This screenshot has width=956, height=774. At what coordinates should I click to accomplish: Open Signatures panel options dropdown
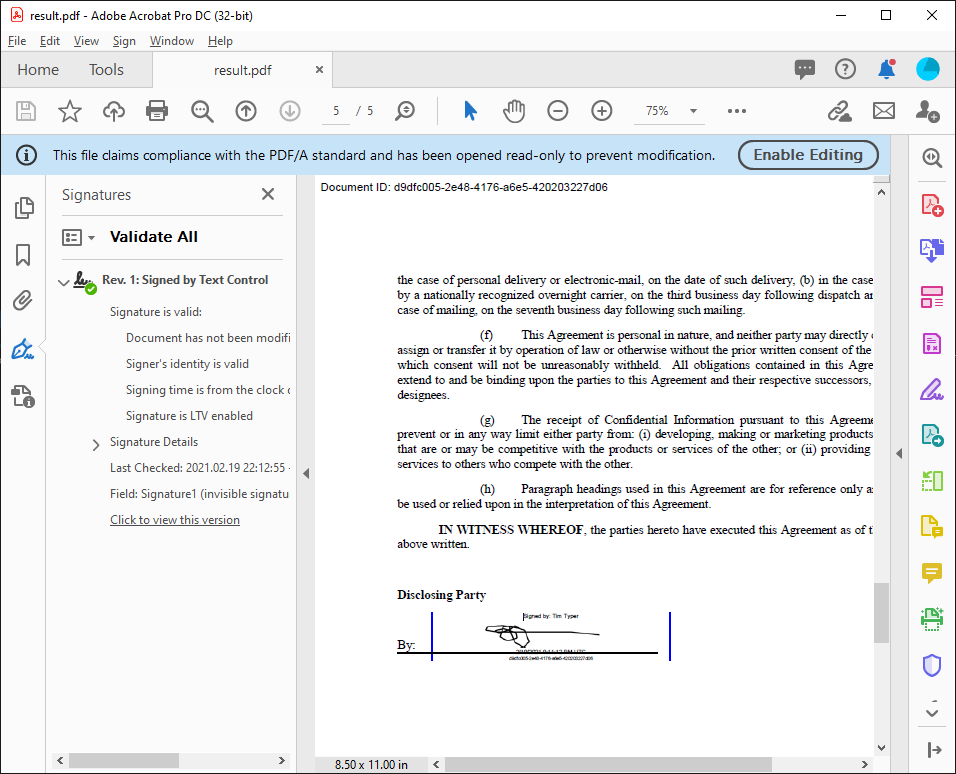coord(78,237)
